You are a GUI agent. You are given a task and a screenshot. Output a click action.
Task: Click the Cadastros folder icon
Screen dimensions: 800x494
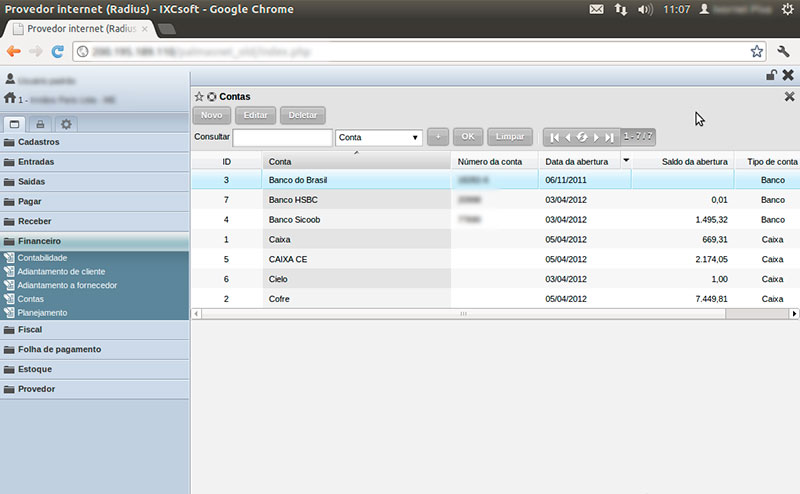[x=9, y=142]
